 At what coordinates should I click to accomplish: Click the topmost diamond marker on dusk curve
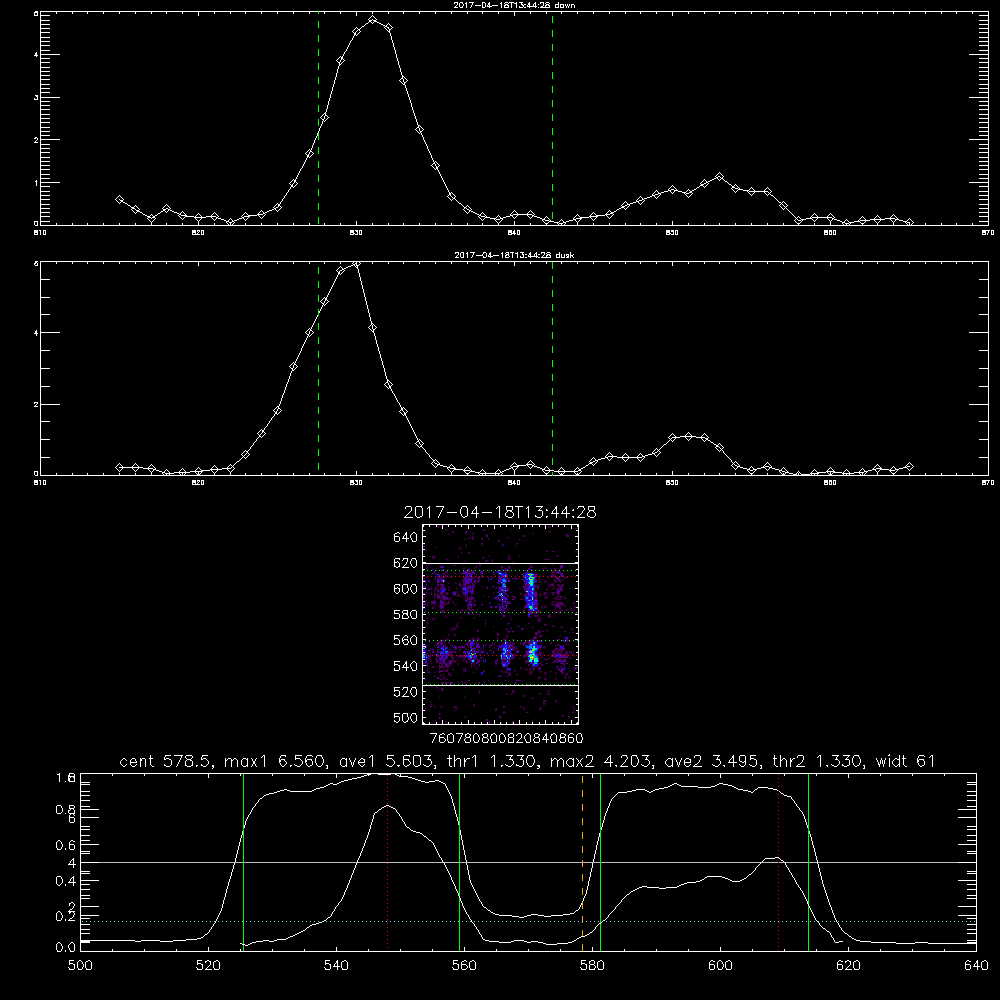coord(357,263)
